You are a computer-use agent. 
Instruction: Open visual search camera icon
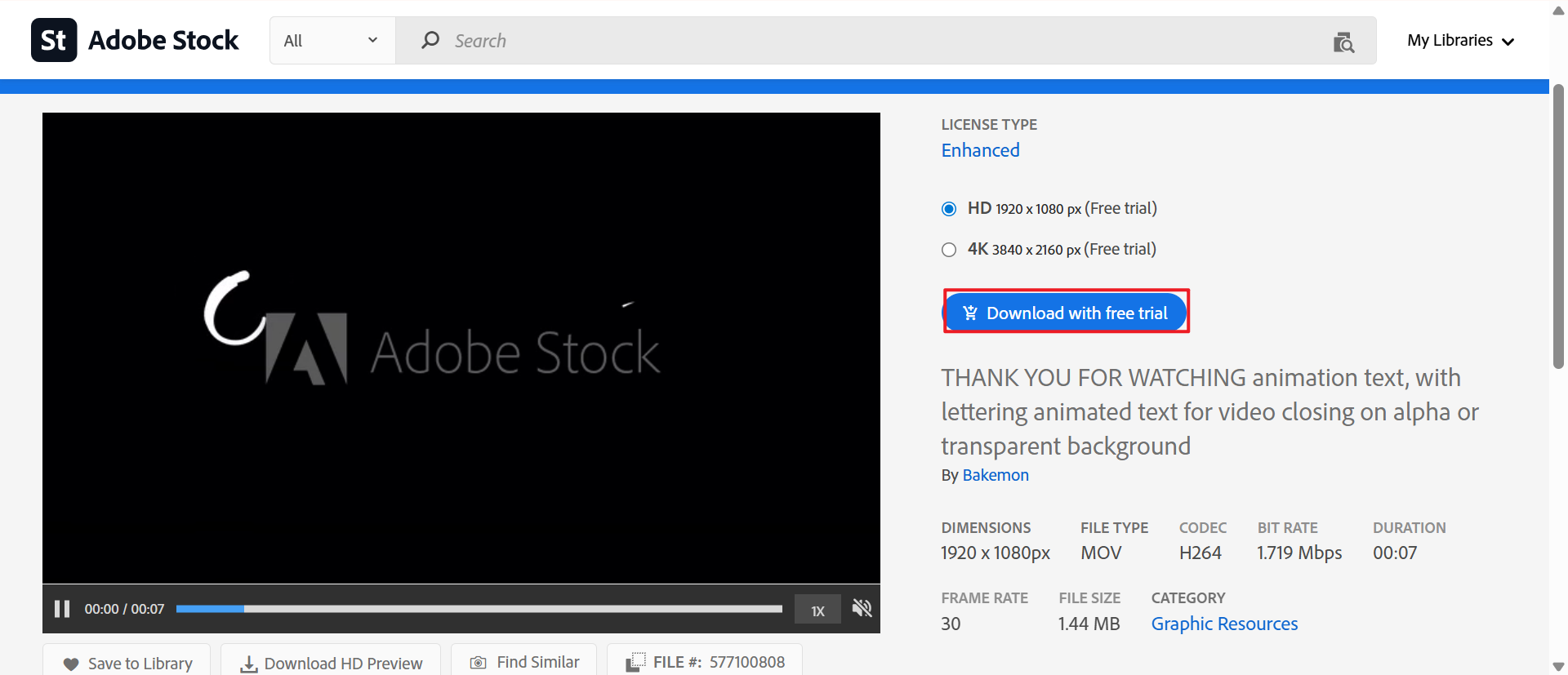(1343, 42)
